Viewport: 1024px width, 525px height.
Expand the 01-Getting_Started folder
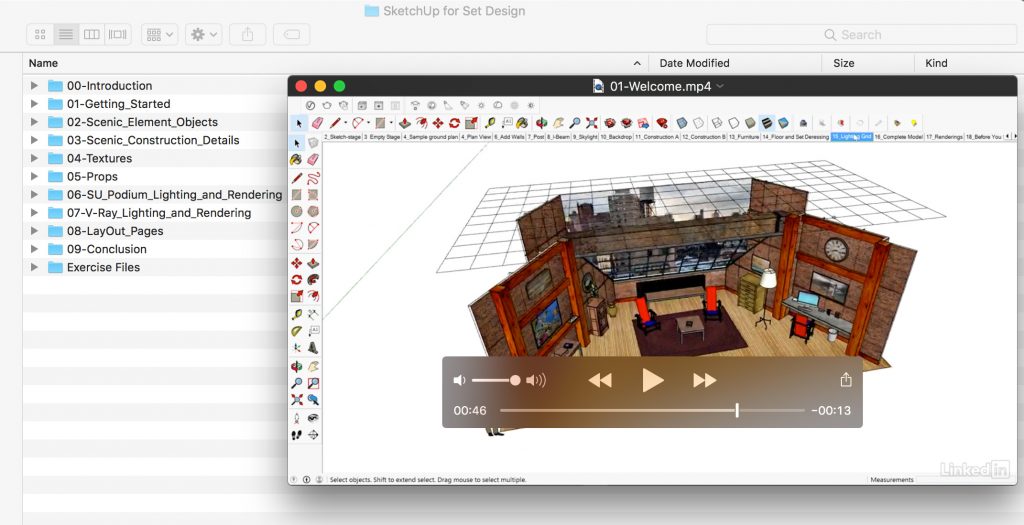(x=34, y=104)
